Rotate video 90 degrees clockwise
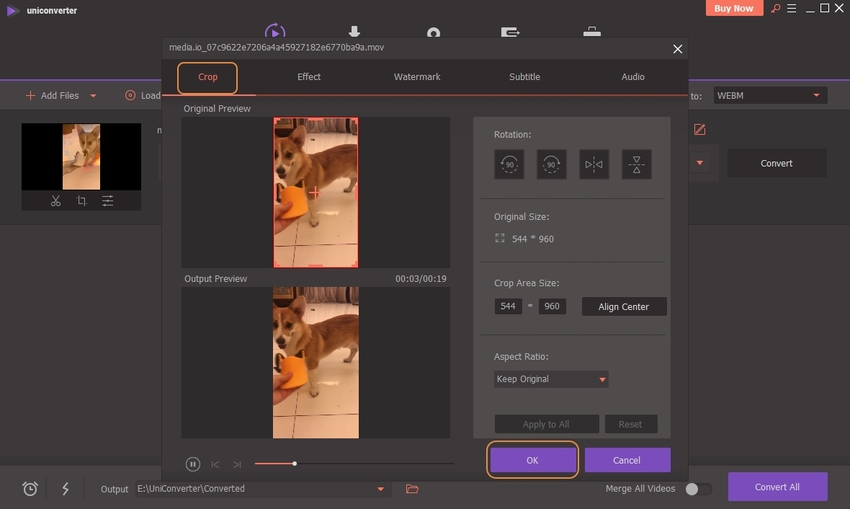The image size is (850, 509). (551, 165)
